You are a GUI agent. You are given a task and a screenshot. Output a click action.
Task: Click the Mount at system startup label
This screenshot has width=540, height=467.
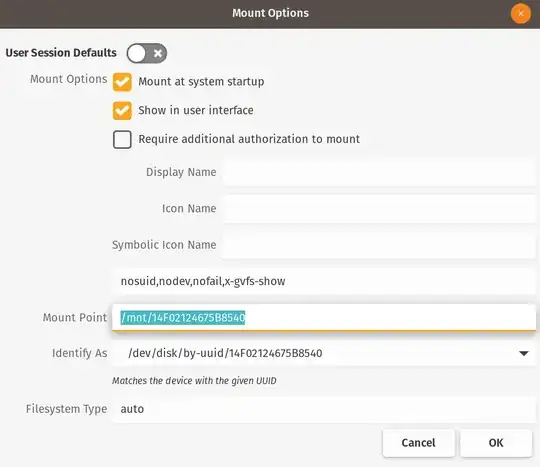(x=201, y=82)
